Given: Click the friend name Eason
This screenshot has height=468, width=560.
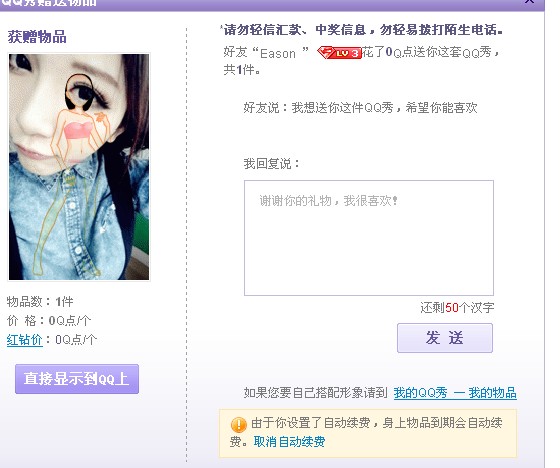Looking at the screenshot, I should point(278,53).
